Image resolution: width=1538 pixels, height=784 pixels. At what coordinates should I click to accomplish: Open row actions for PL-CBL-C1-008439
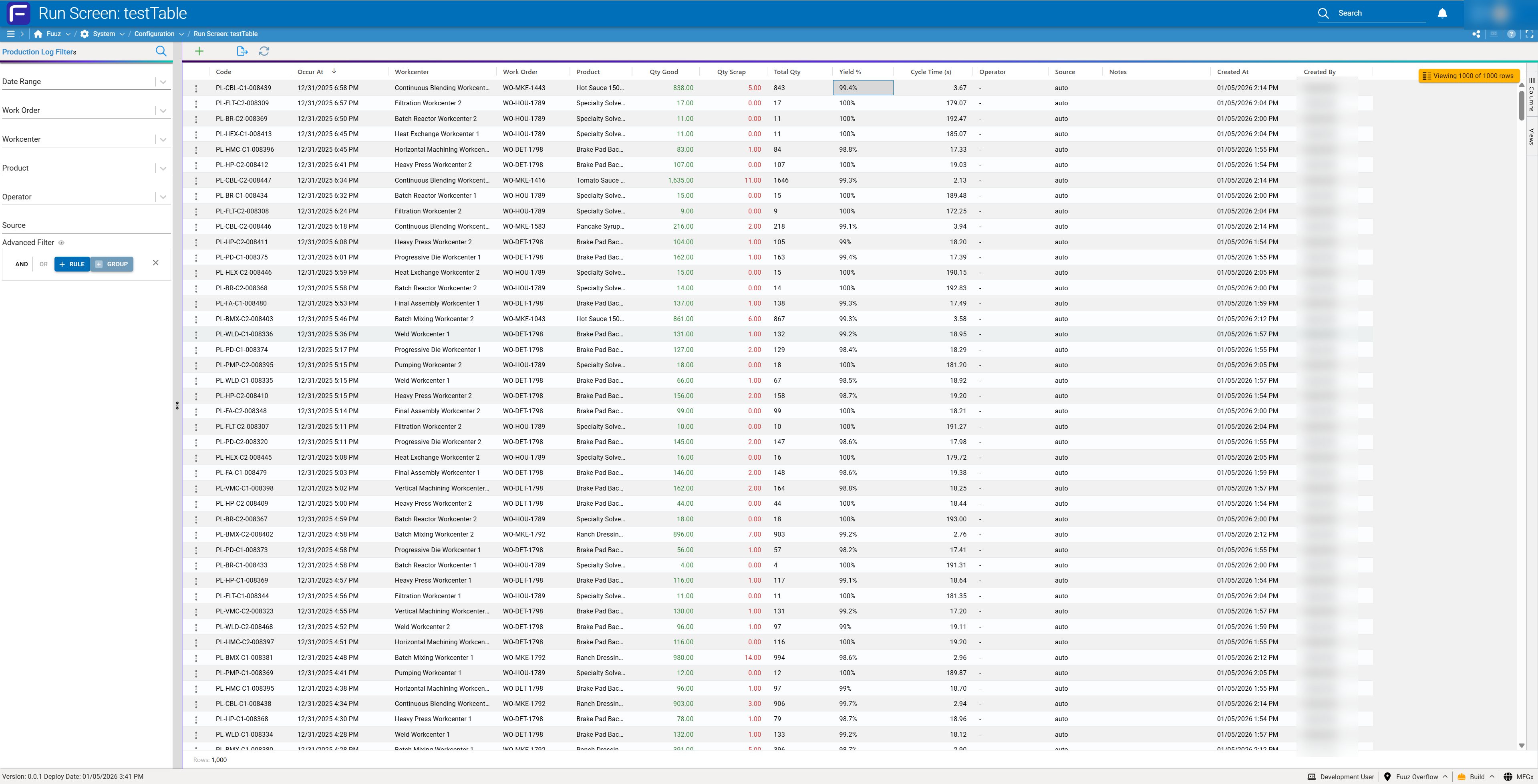(x=196, y=88)
